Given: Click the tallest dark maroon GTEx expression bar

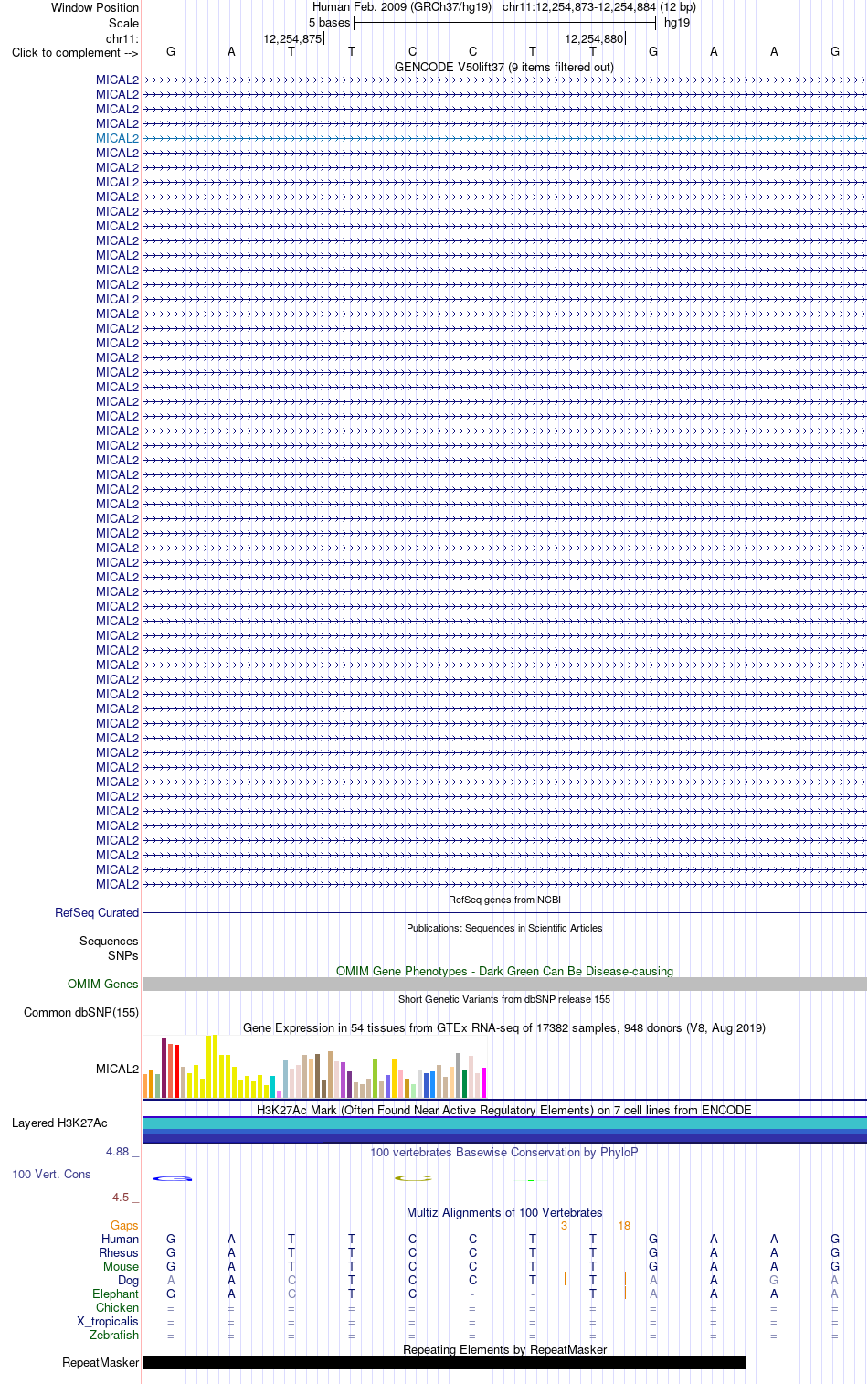Looking at the screenshot, I should click(x=164, y=1068).
